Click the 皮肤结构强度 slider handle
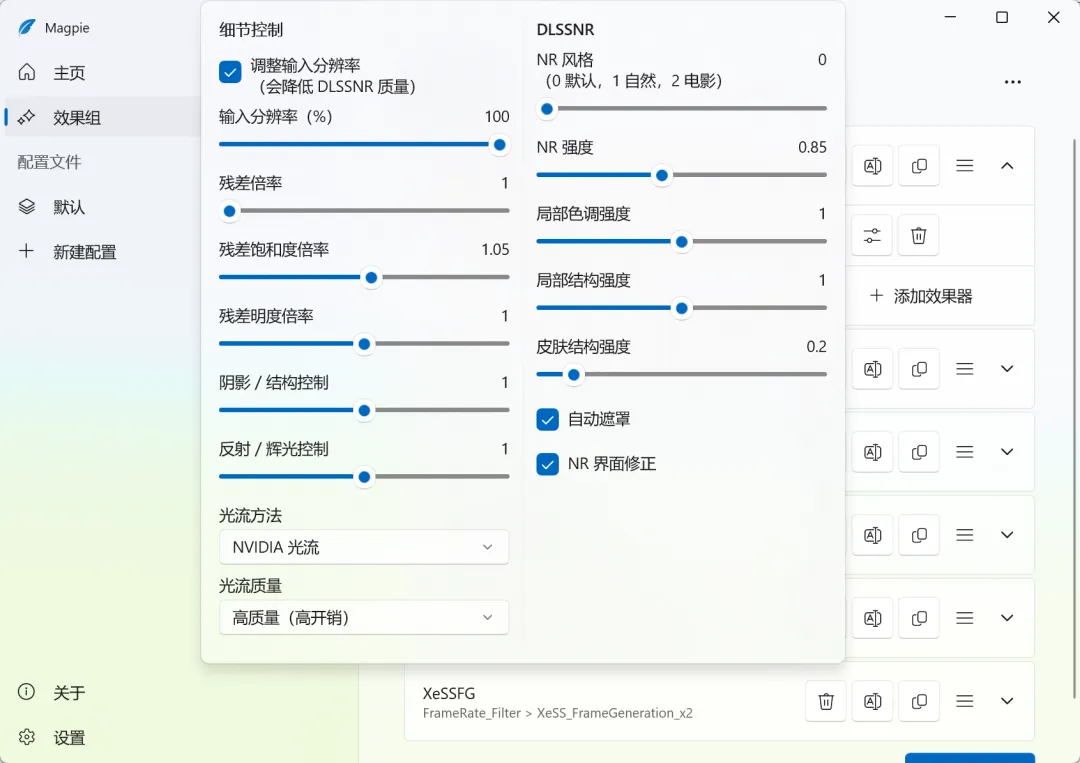Screen dimensions: 1080x763 click(573, 375)
